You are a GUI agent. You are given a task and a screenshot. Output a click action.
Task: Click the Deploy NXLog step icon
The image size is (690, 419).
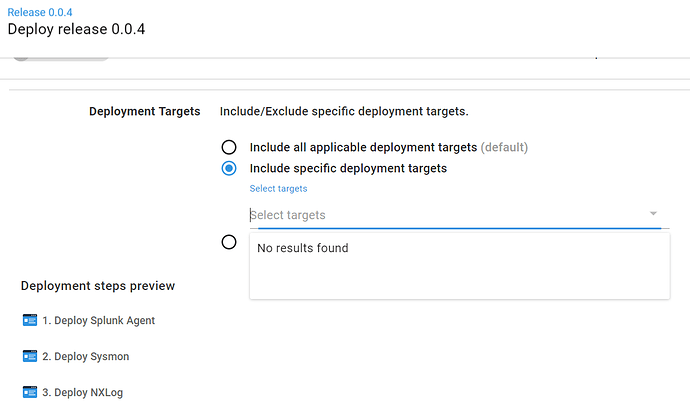29,392
